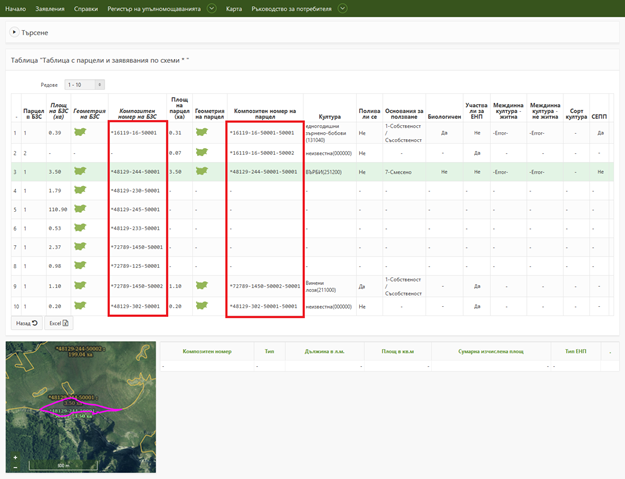Click БЗС geometry icon in row 4

pos(80,190)
